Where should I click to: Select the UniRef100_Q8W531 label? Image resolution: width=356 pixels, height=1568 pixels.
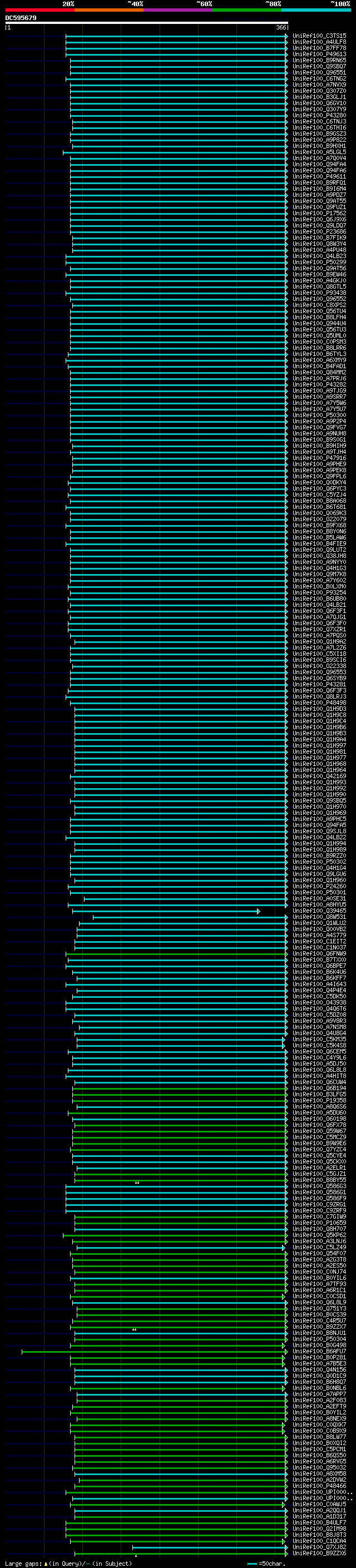point(319,917)
